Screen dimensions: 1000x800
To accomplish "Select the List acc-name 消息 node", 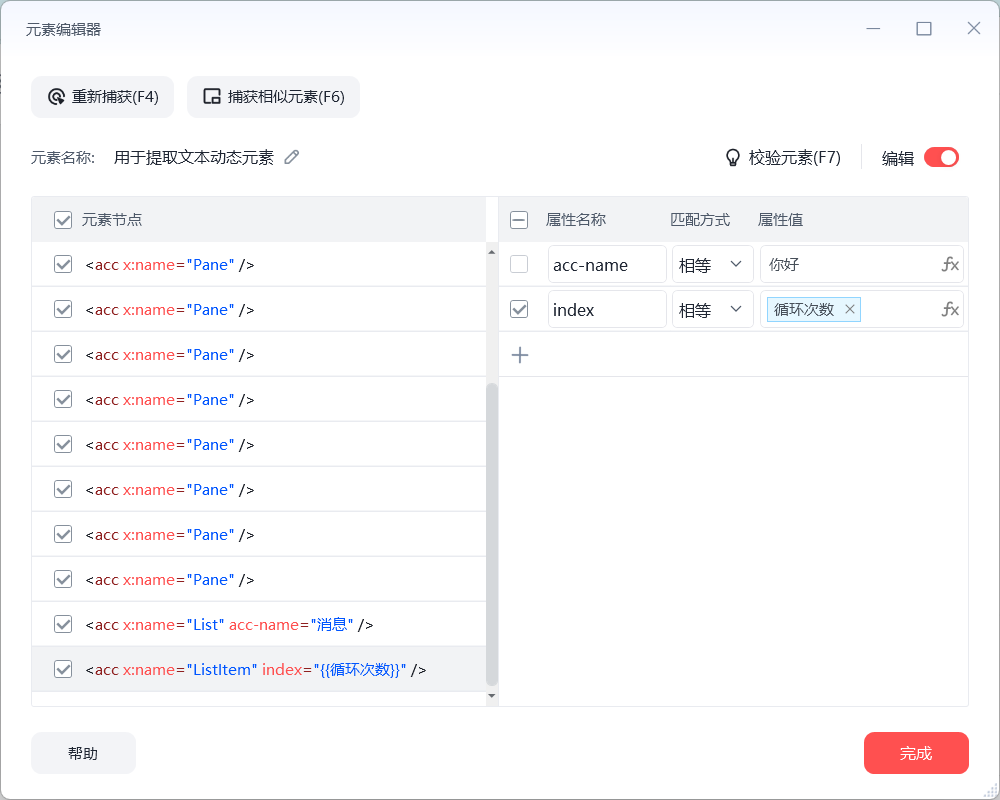I will tap(230, 625).
